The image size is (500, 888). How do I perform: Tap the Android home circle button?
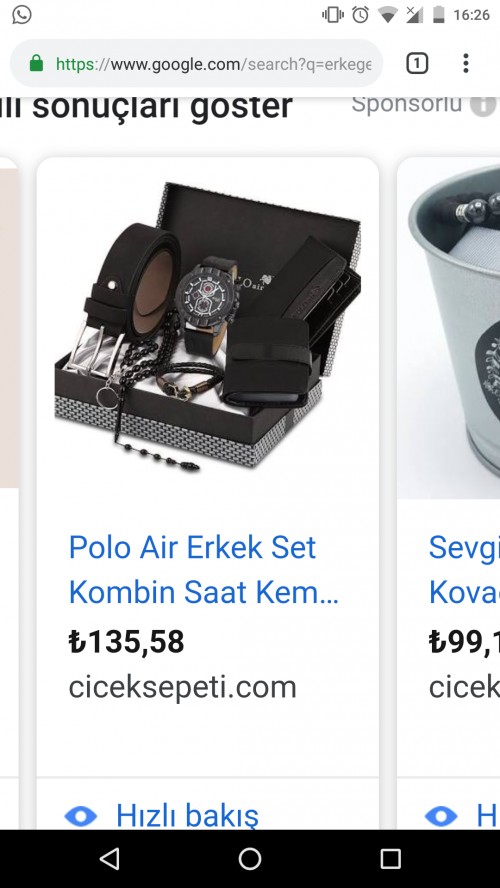[250, 859]
